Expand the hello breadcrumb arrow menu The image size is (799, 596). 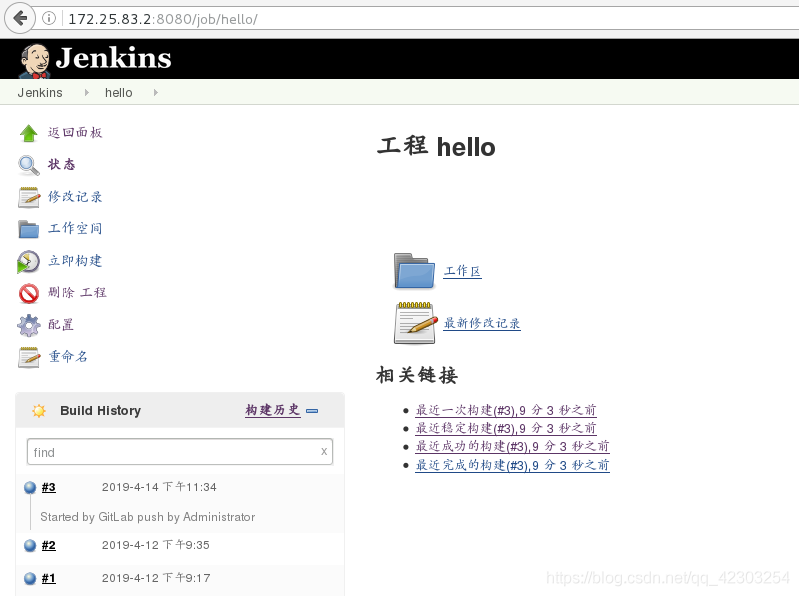coord(155,92)
